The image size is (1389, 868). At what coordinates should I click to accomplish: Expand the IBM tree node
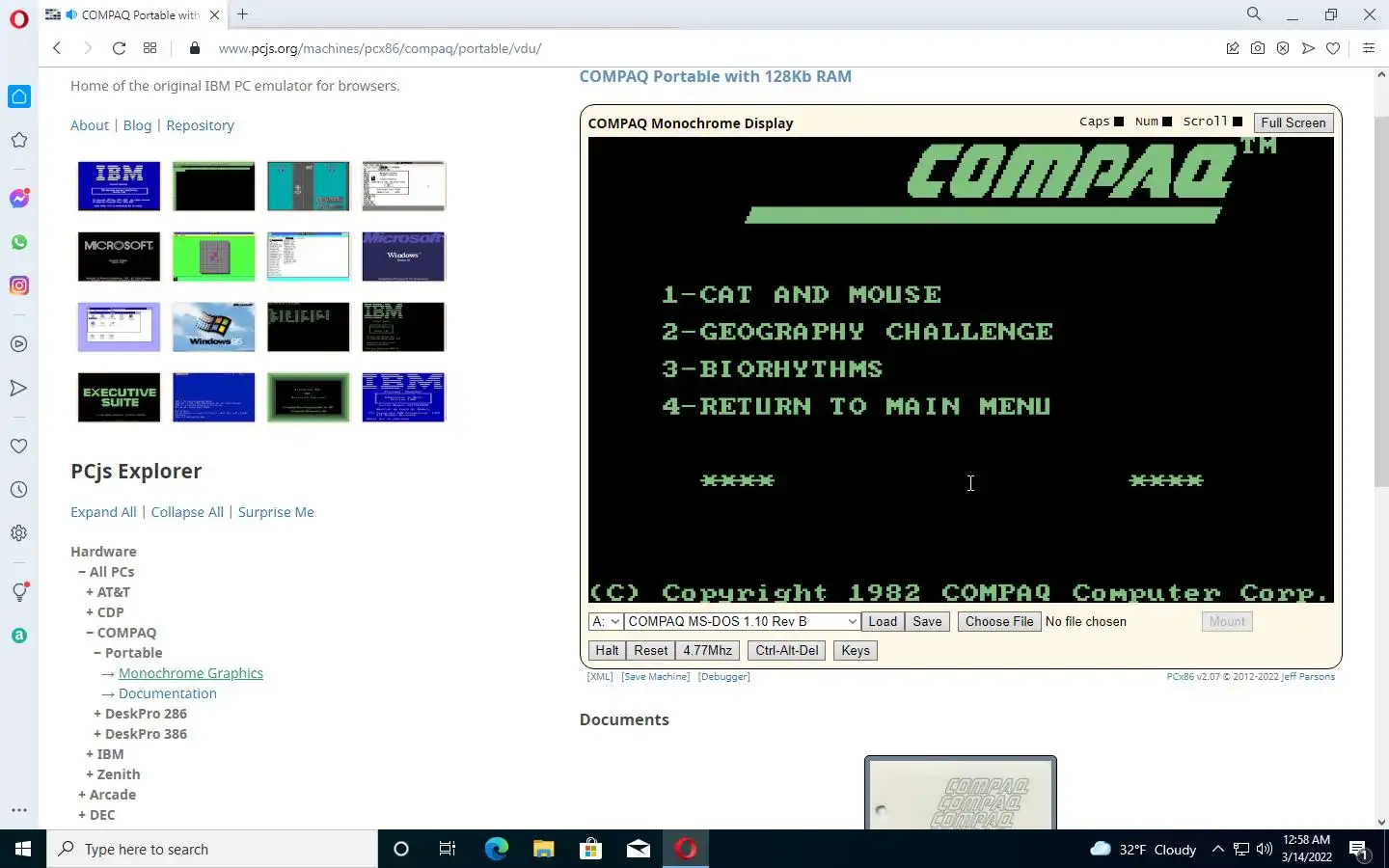point(105,754)
